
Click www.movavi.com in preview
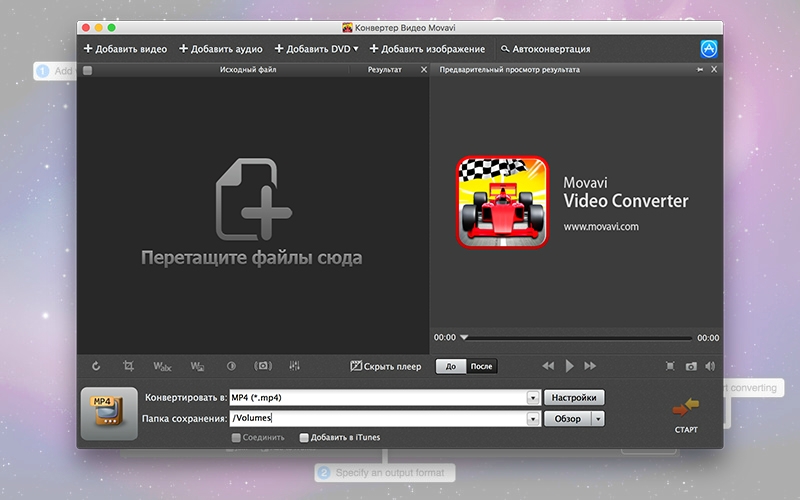pyautogui.click(x=601, y=227)
